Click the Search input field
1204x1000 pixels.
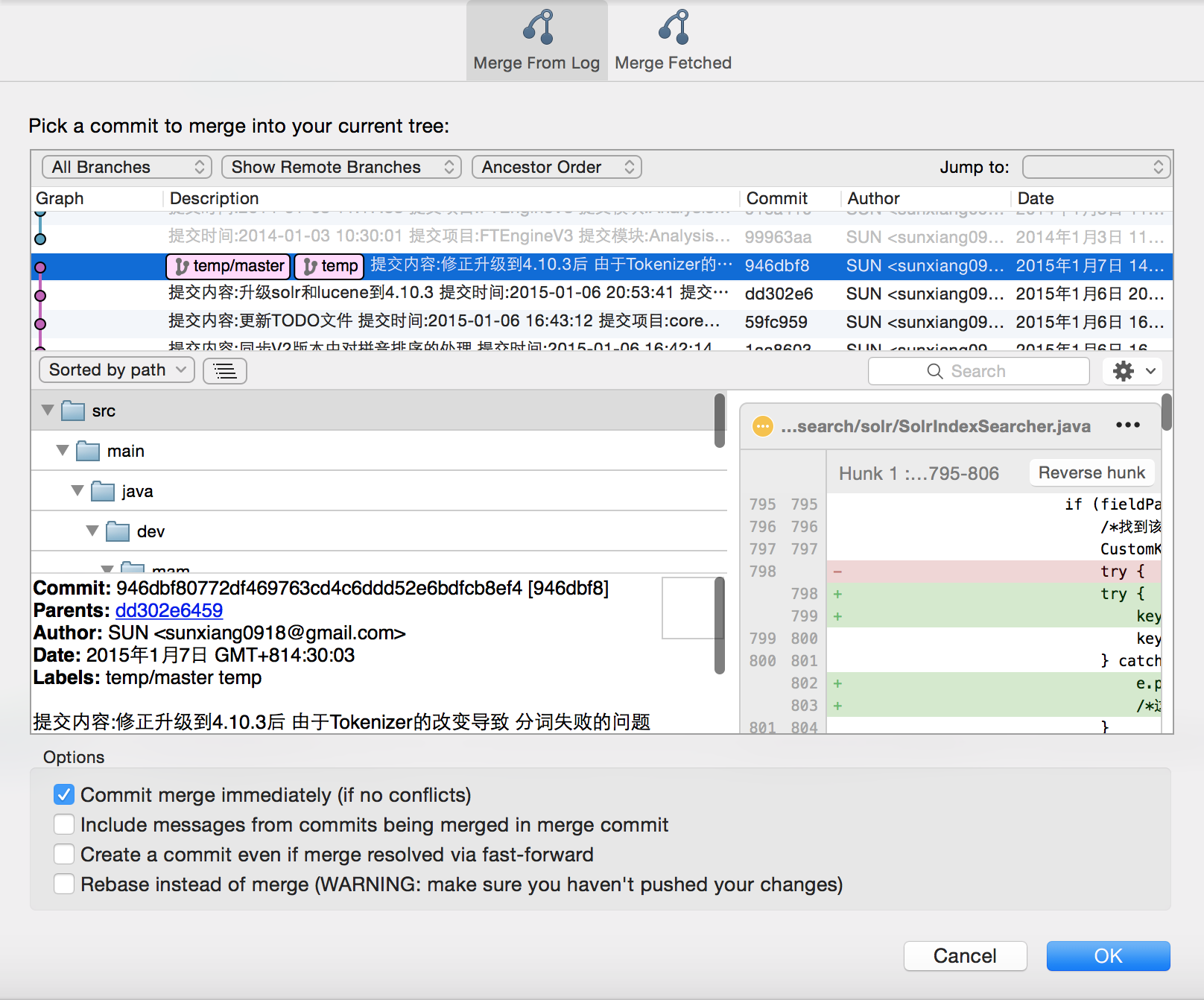[x=978, y=370]
